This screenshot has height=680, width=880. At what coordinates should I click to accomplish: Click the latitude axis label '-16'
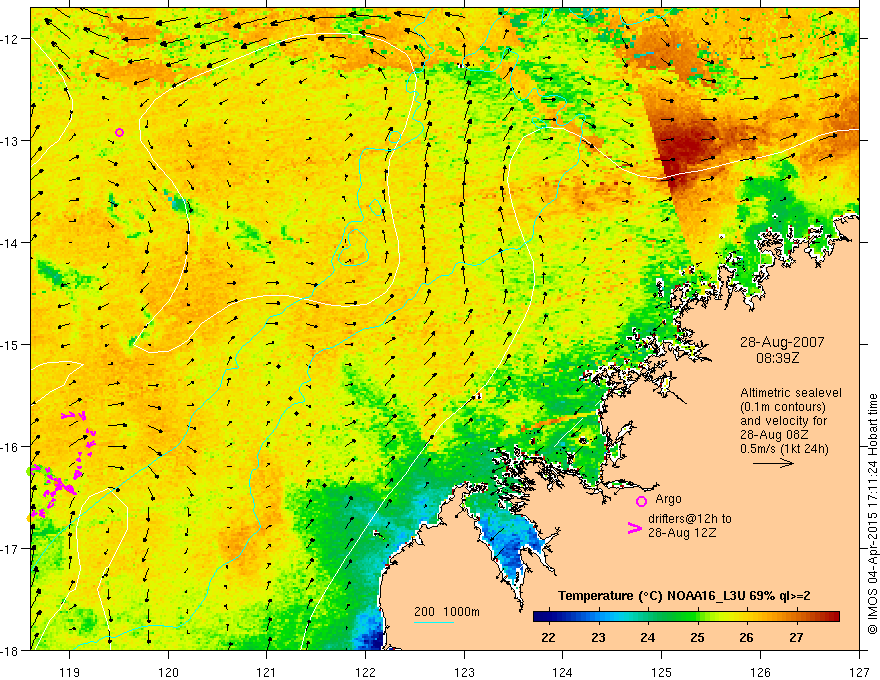pos(10,447)
